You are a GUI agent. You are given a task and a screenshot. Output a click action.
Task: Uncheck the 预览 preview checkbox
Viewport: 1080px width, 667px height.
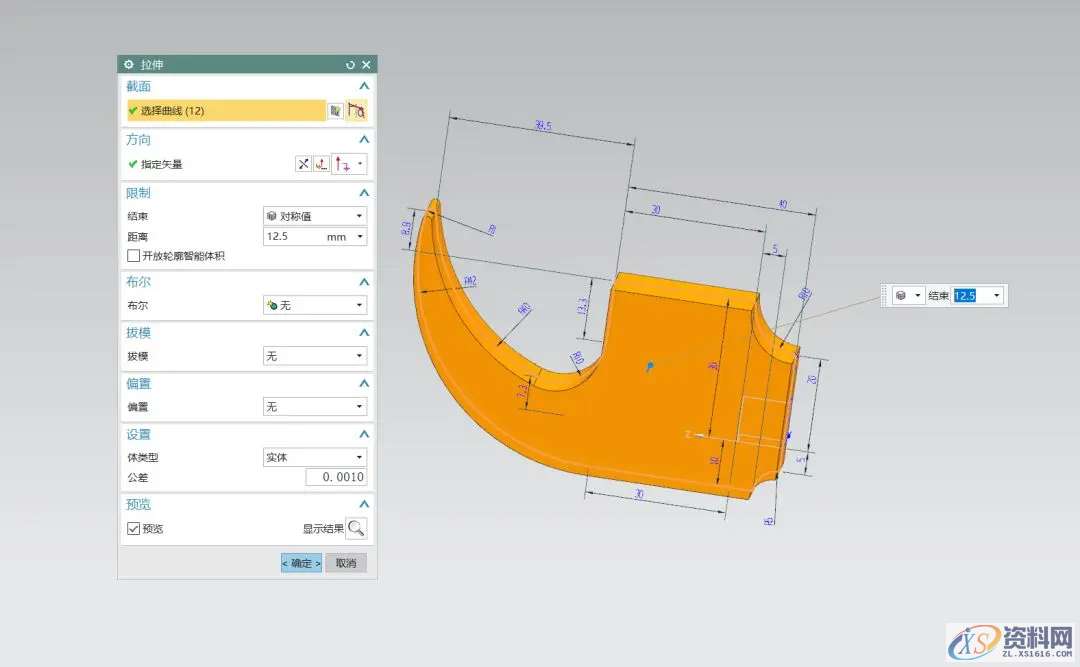pyautogui.click(x=134, y=528)
